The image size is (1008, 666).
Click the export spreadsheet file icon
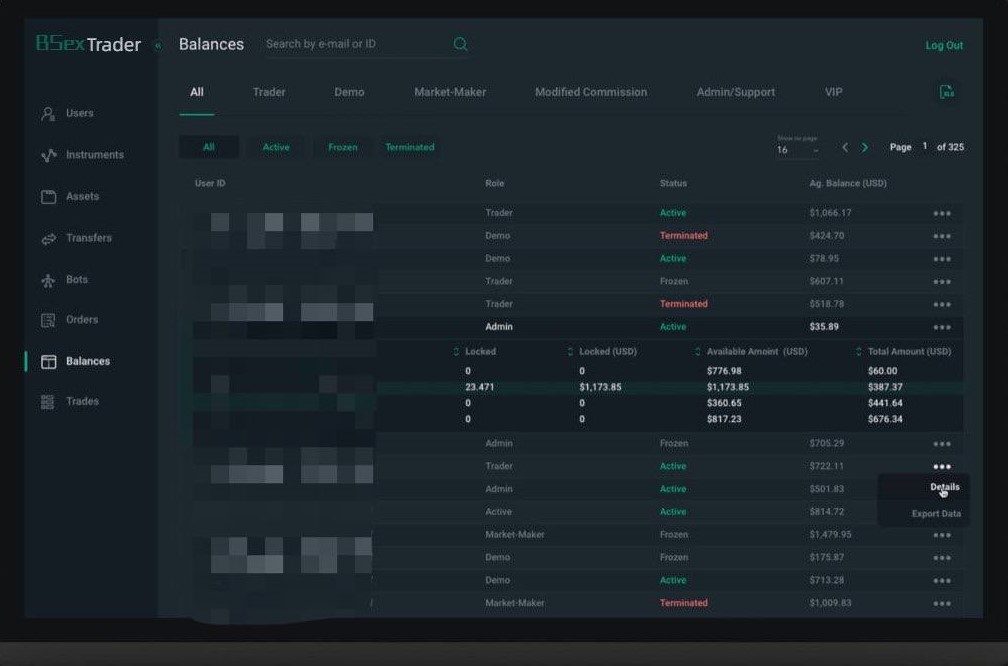pos(946,92)
